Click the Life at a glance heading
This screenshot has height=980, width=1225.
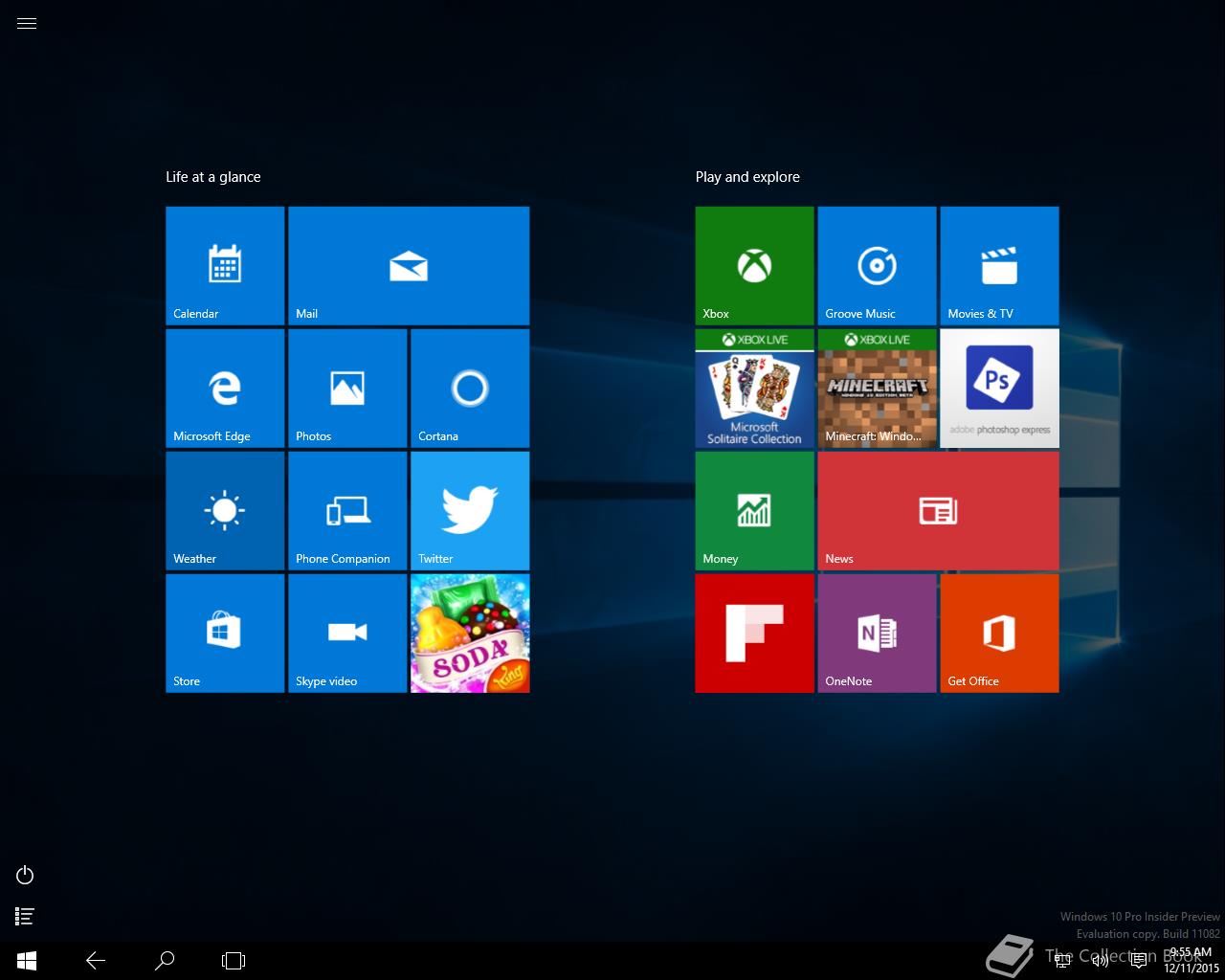coord(213,177)
